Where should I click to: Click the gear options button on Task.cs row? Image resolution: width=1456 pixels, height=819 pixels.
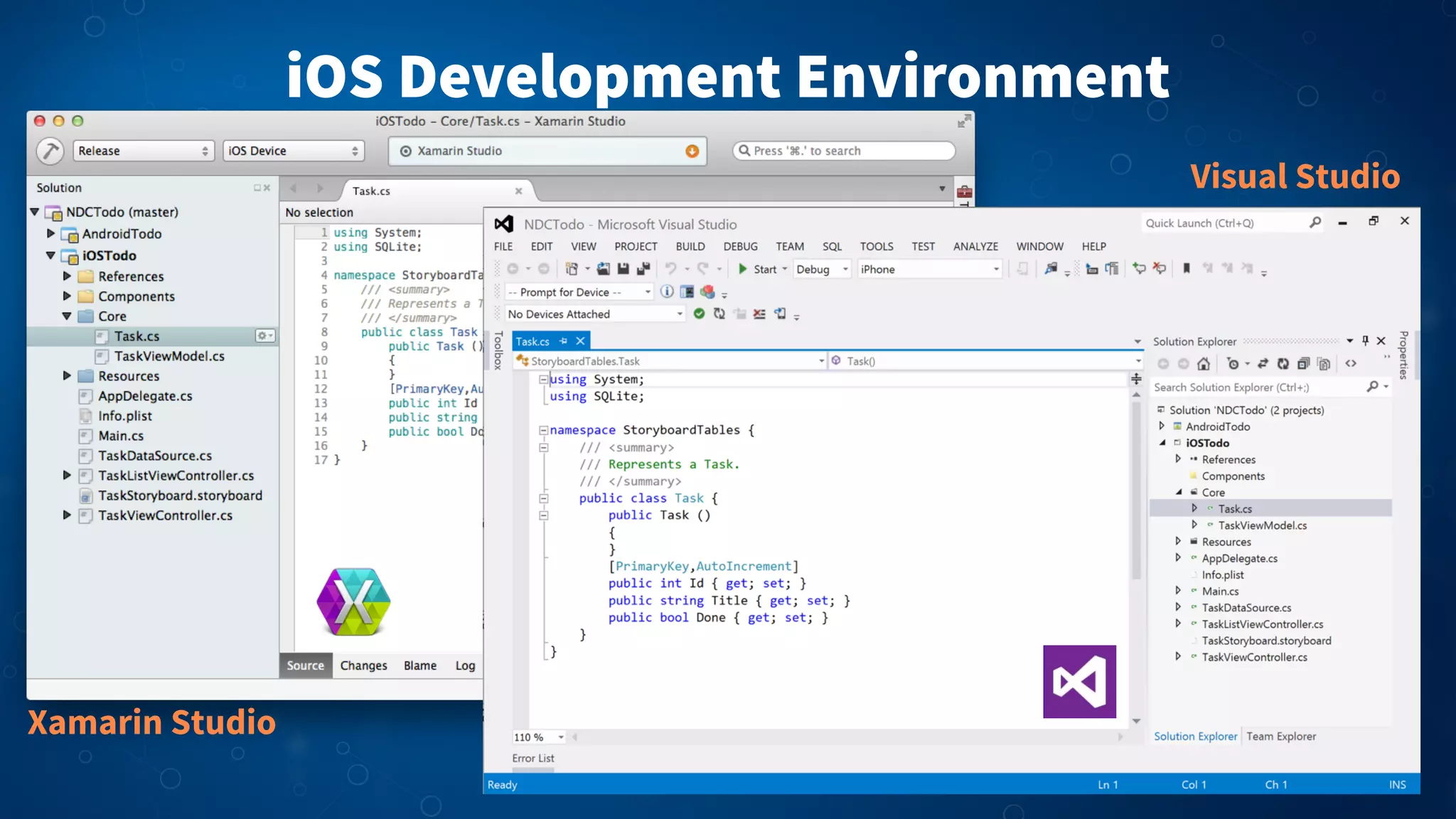click(x=265, y=336)
